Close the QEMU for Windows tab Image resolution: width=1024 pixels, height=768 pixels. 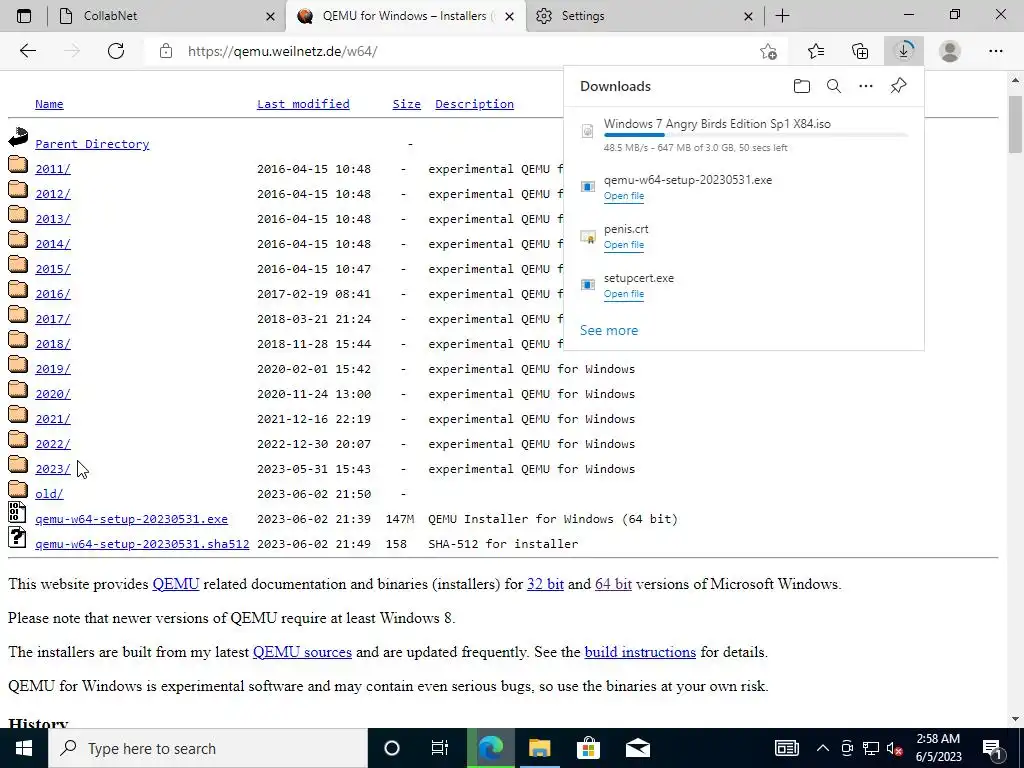[510, 17]
